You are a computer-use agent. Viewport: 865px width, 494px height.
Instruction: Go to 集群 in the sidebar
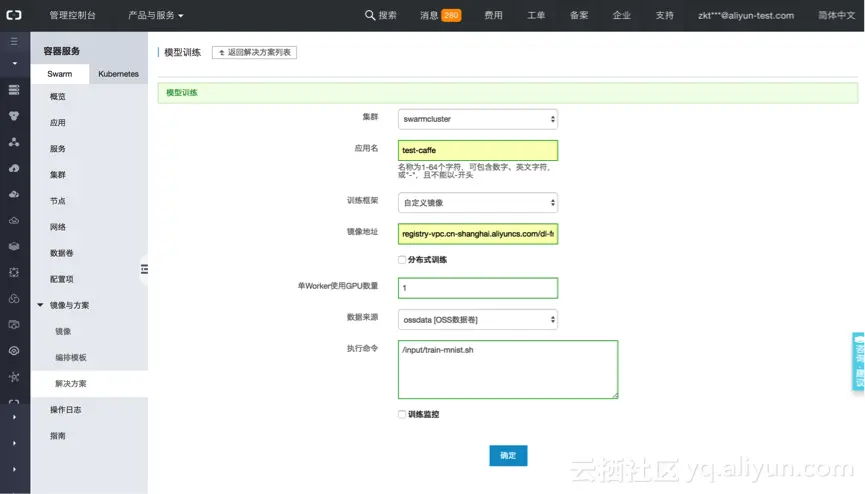point(57,174)
